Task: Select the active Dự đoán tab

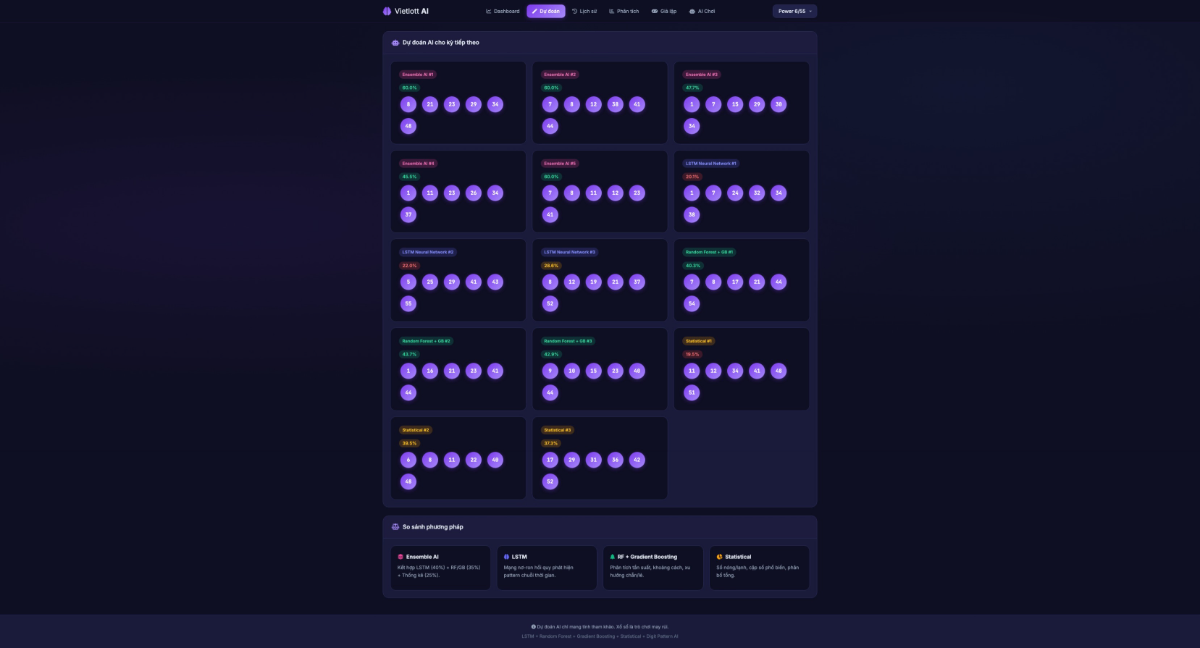Action: pos(546,11)
